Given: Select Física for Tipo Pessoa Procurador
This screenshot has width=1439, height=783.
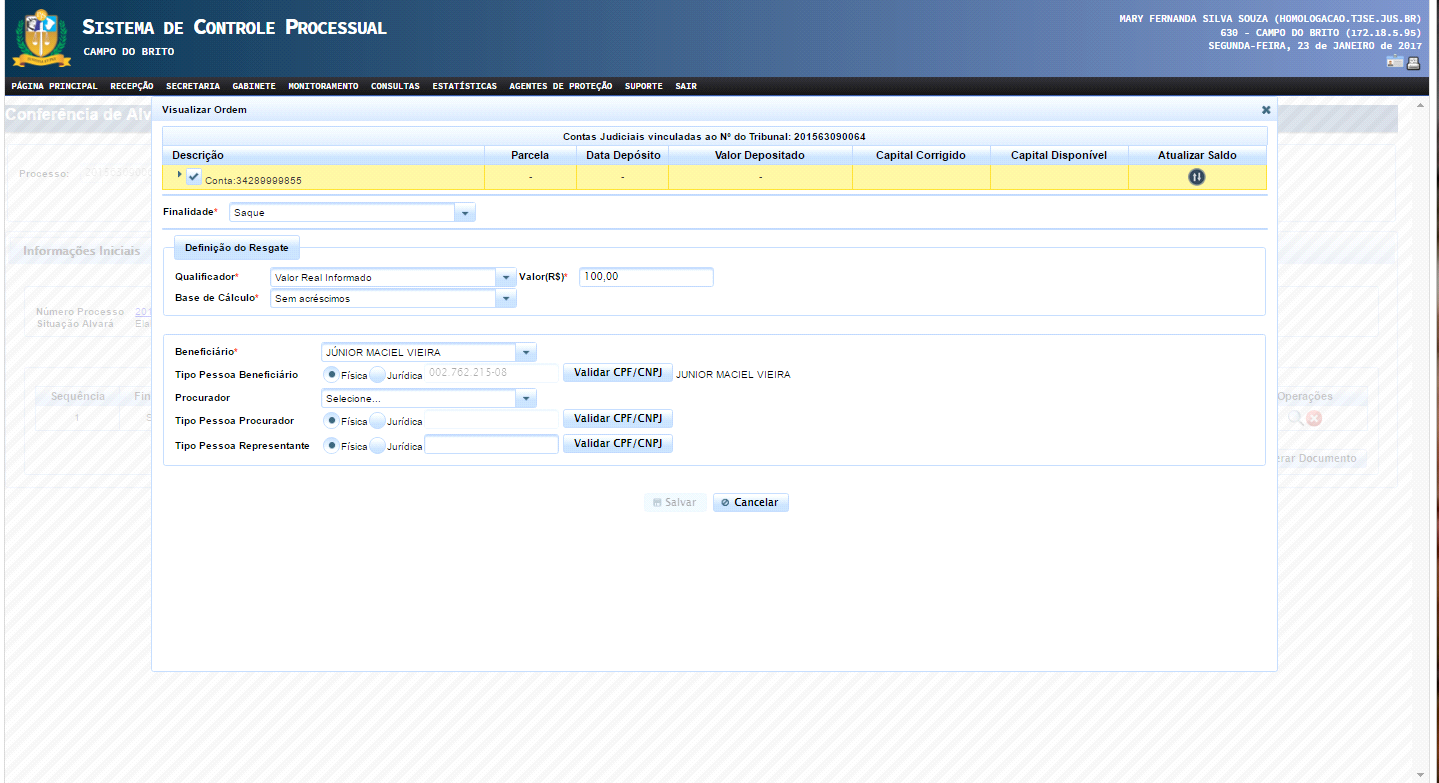Looking at the screenshot, I should 331,420.
